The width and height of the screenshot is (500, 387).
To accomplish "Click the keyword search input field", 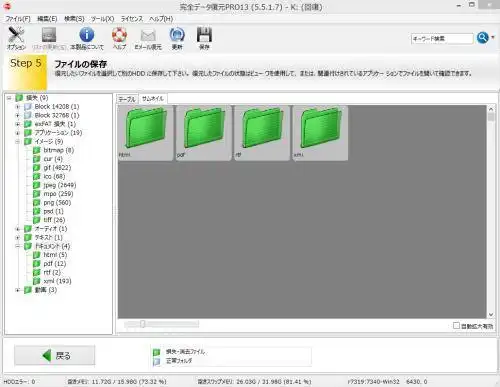I will point(442,38).
